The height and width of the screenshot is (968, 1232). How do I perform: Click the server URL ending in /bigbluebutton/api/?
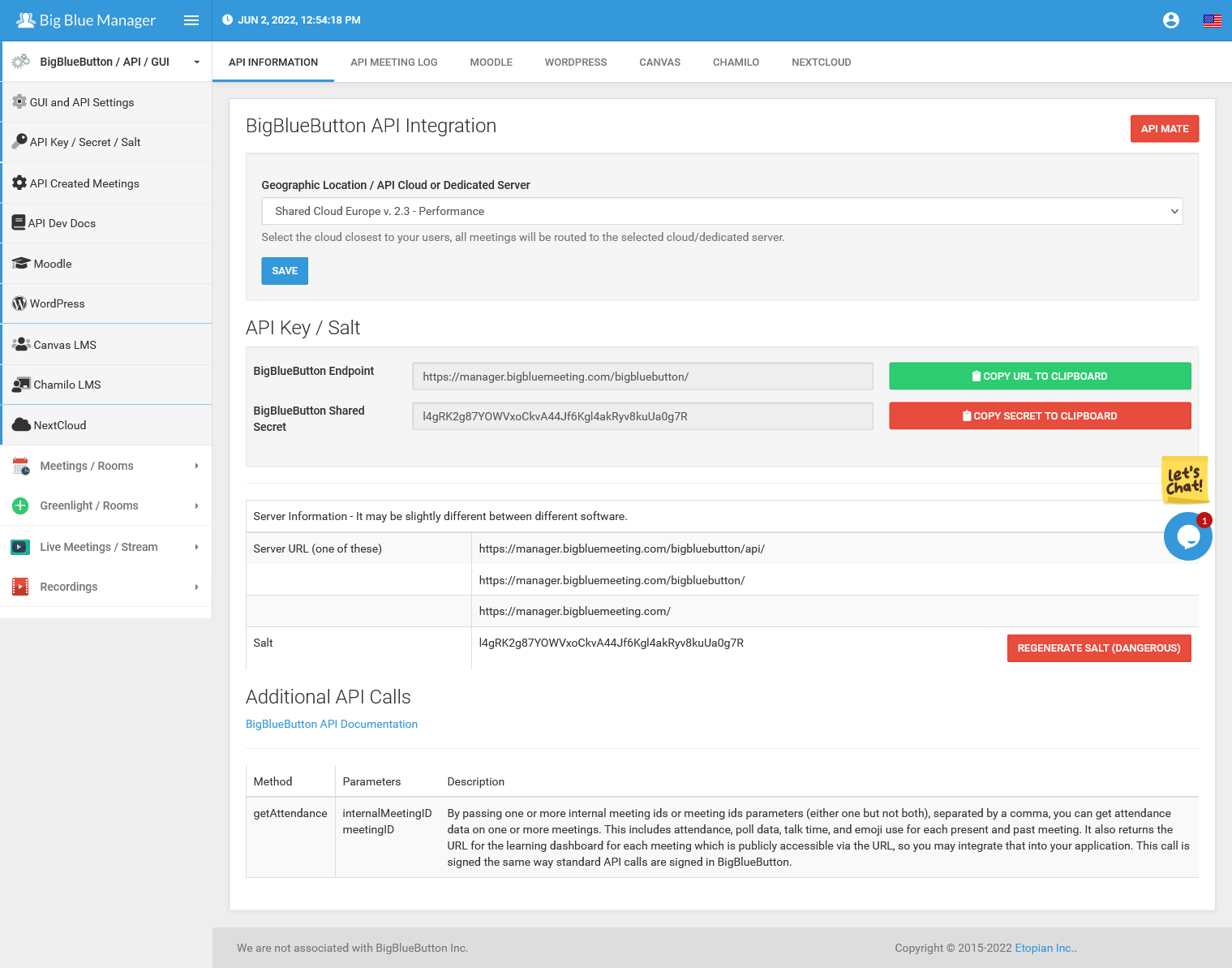[x=621, y=549]
